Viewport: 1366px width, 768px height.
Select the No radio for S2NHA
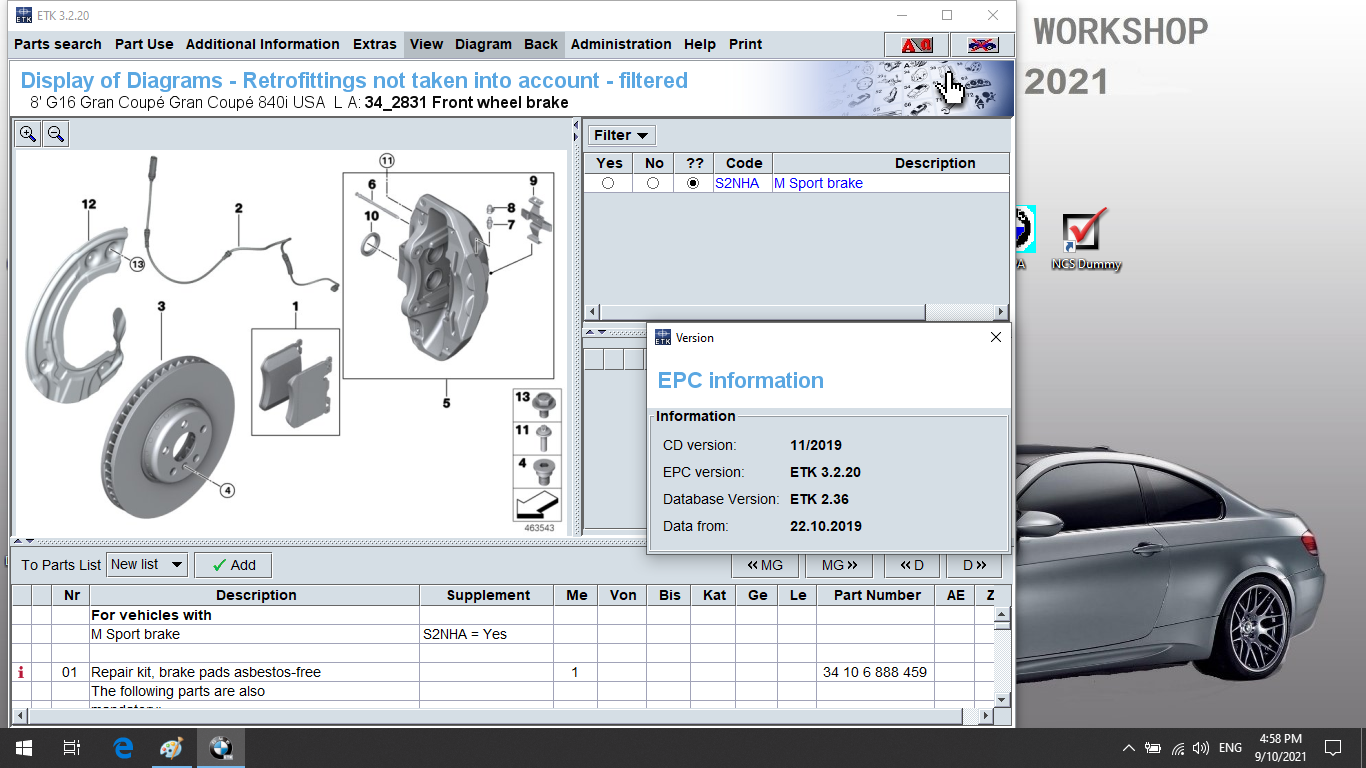[653, 183]
